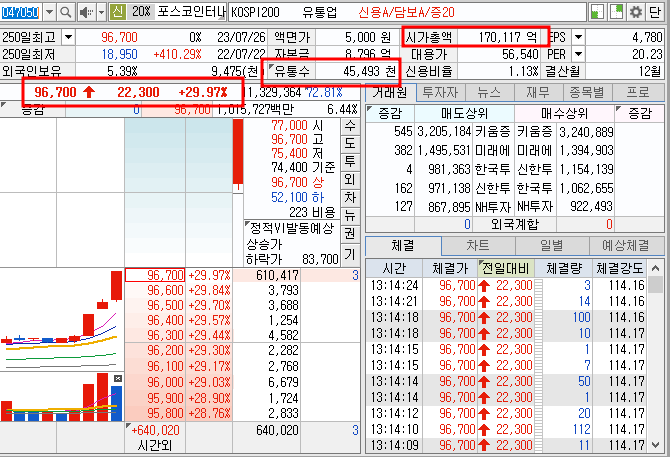The image size is (670, 457).
Task: Click the 기 side button
Action: (350, 255)
